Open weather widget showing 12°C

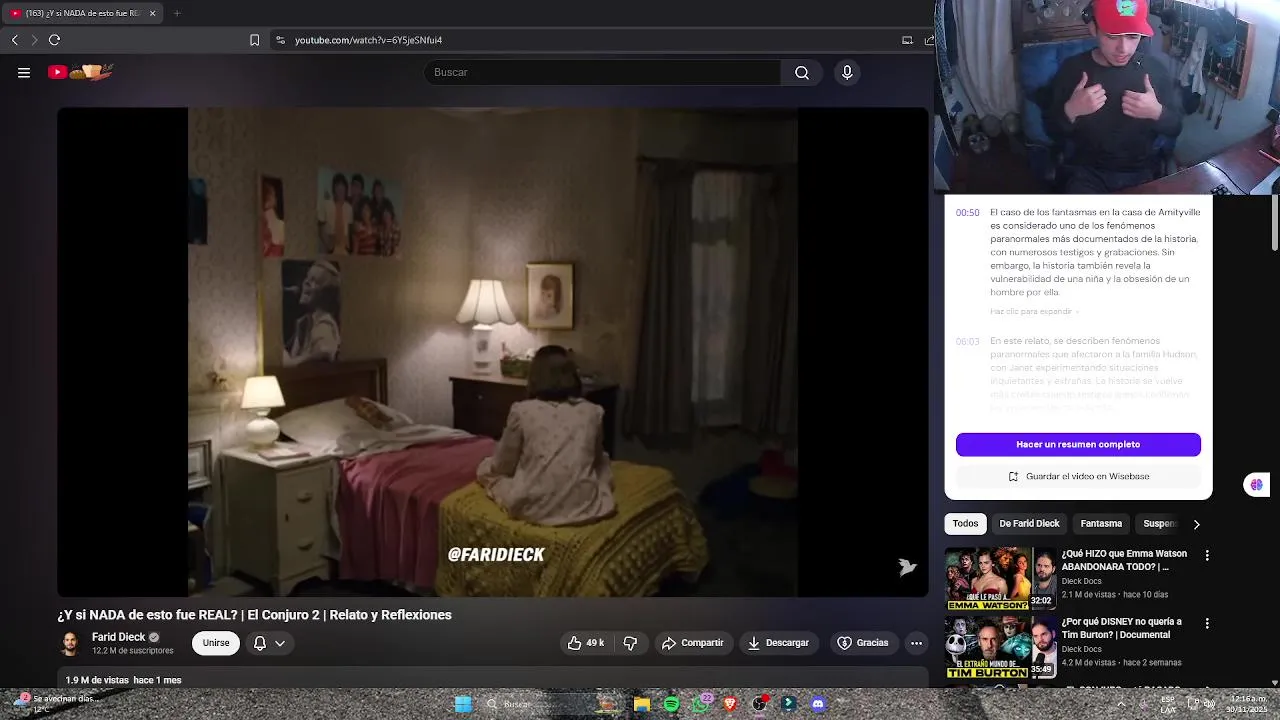click(x=56, y=704)
